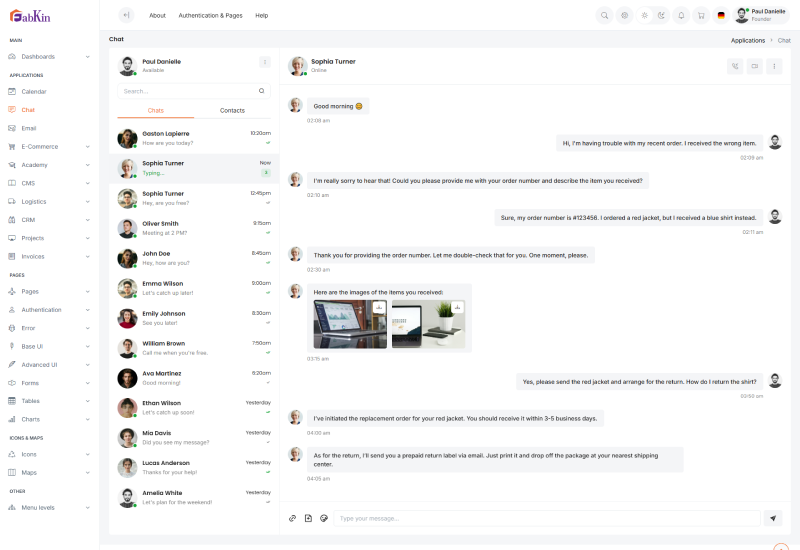
Task: Click the Type your message input field
Action: point(546,518)
